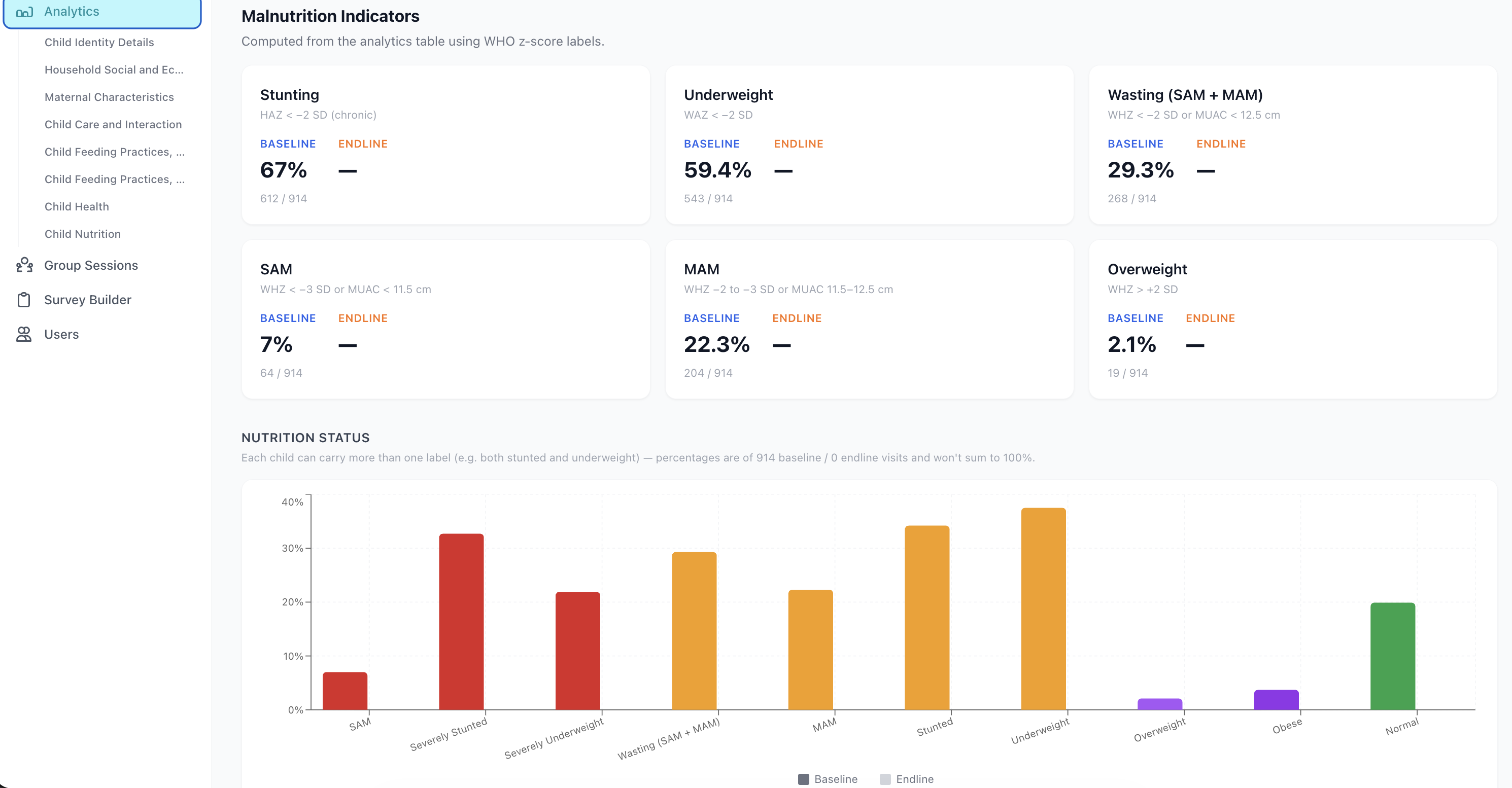Open Child Health section
Viewport: 1512px width, 788px height.
[77, 206]
